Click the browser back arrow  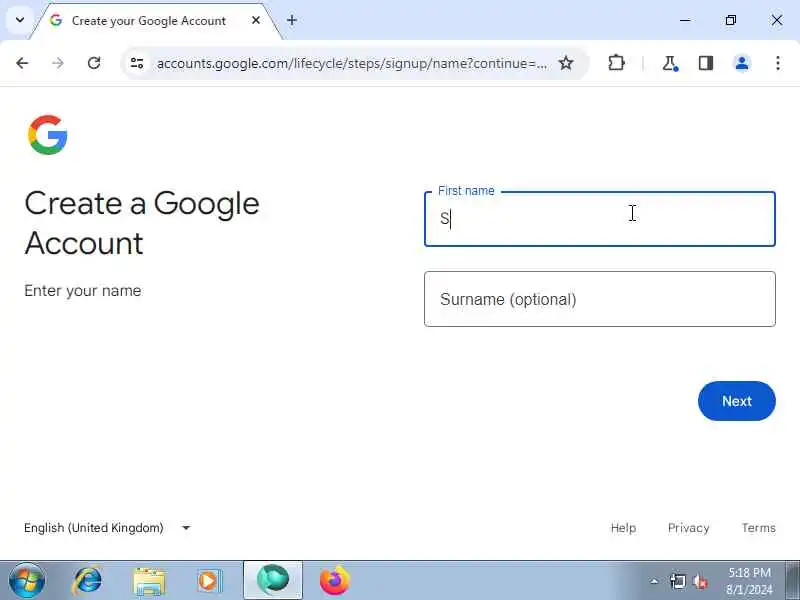[22, 63]
